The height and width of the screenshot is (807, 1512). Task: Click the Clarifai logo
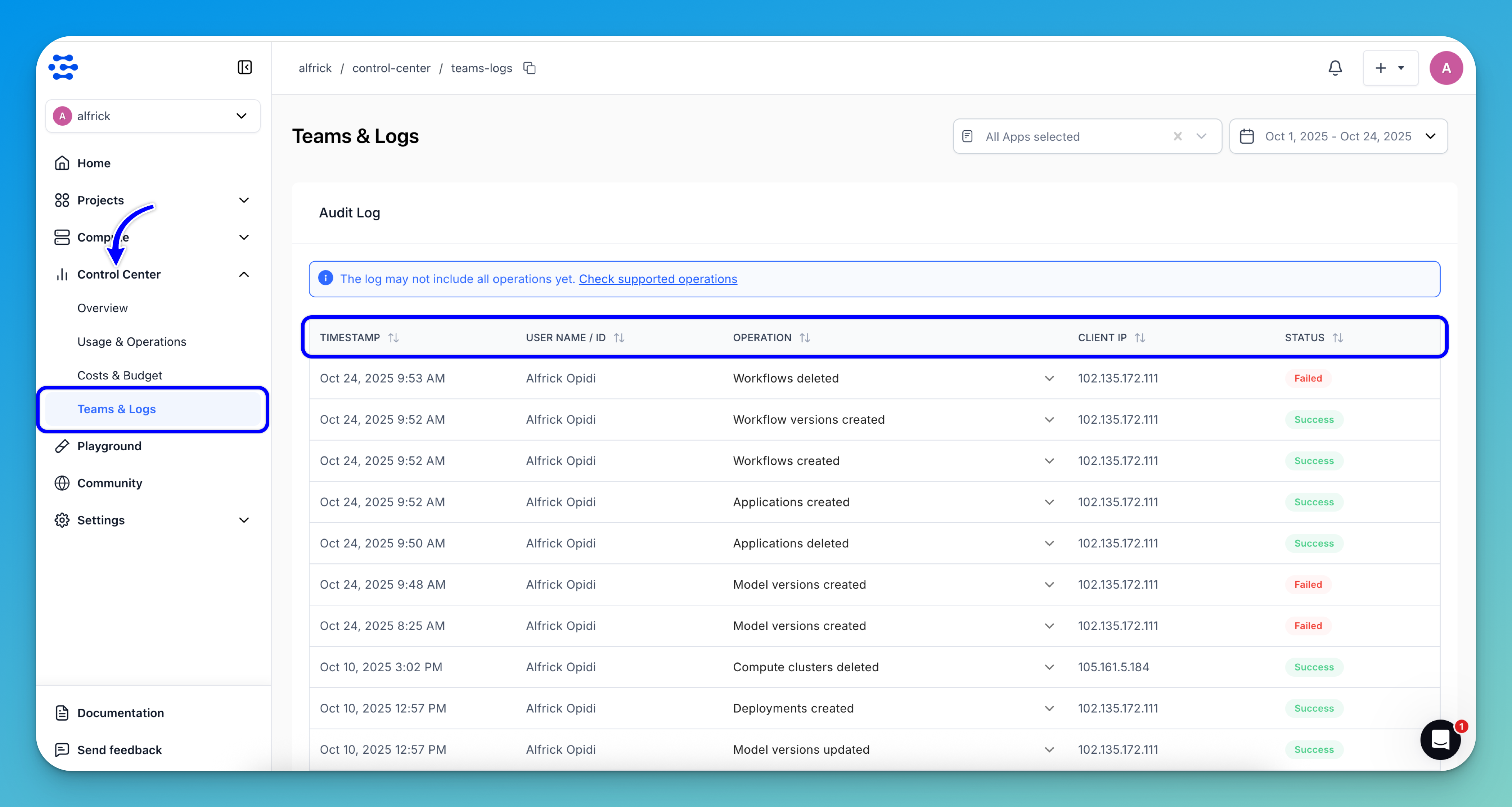[x=63, y=68]
